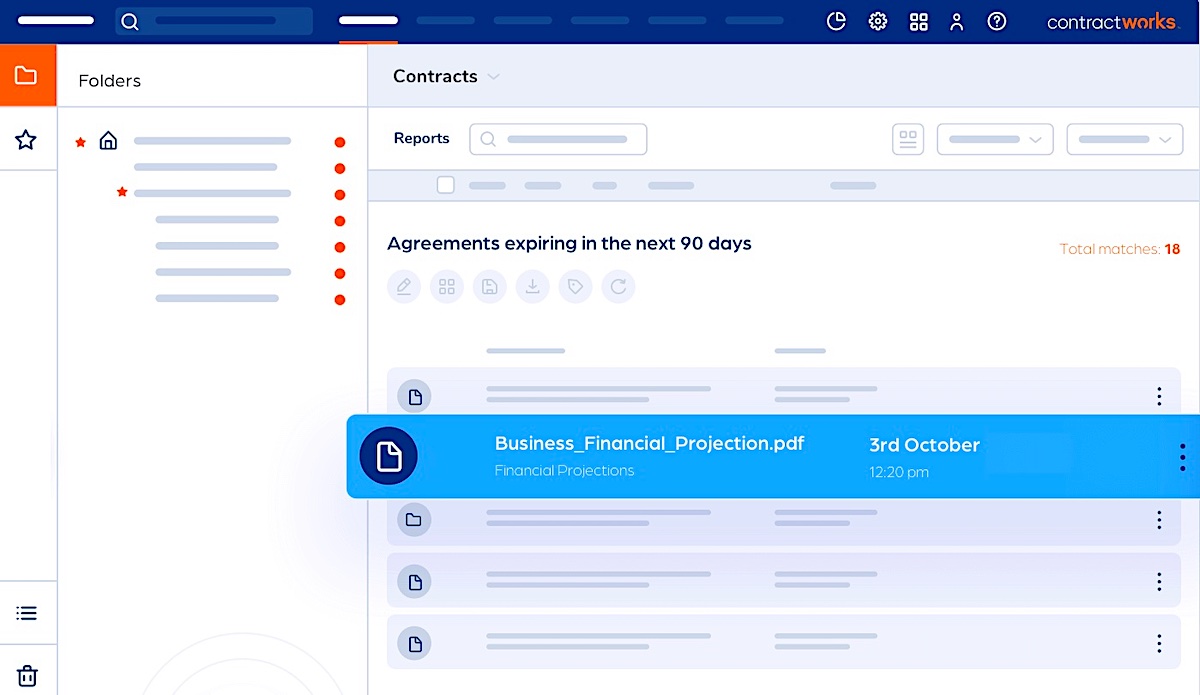
Task: Toggle the layout view button beside dropdowns
Action: tap(908, 139)
